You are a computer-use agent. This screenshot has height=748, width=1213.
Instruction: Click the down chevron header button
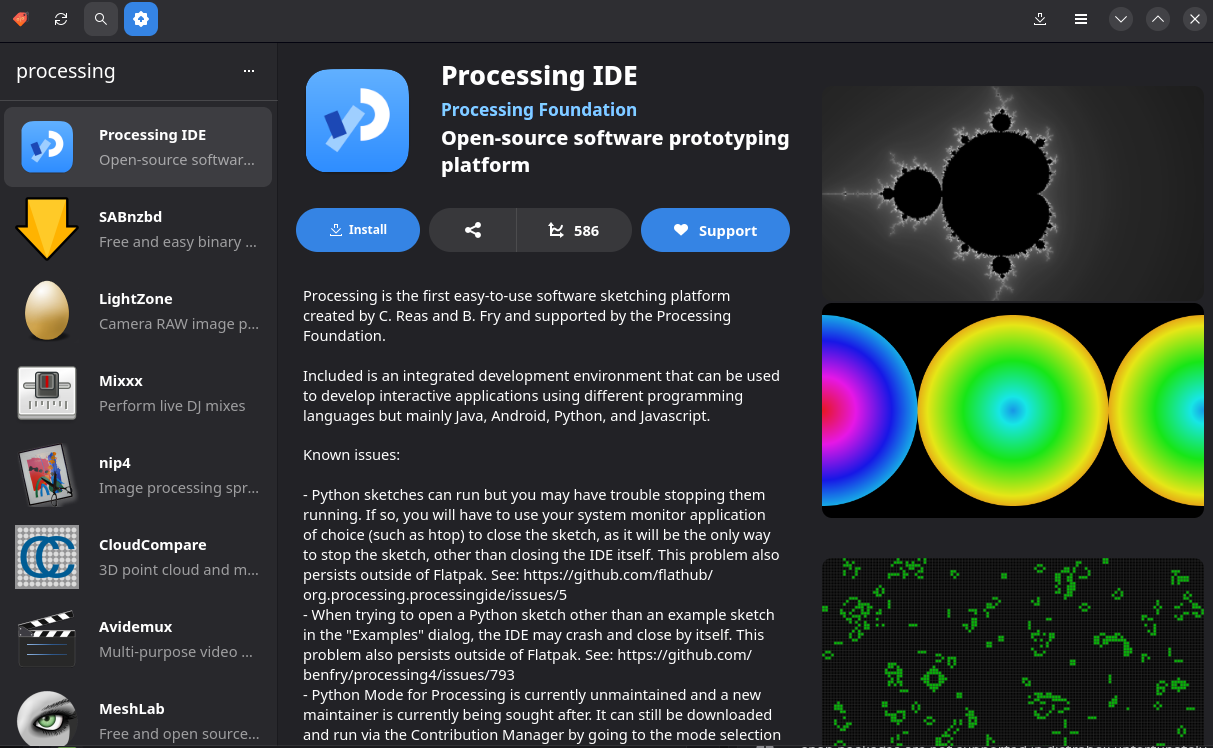[x=1121, y=19]
